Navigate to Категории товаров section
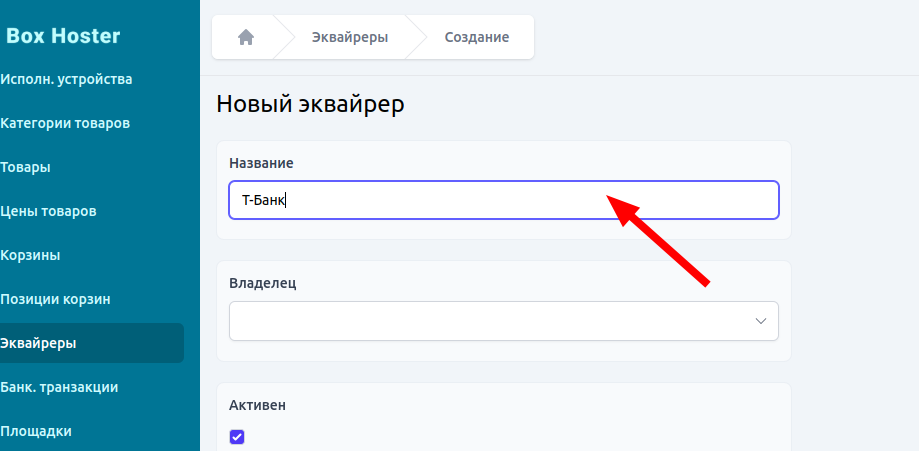 click(65, 123)
